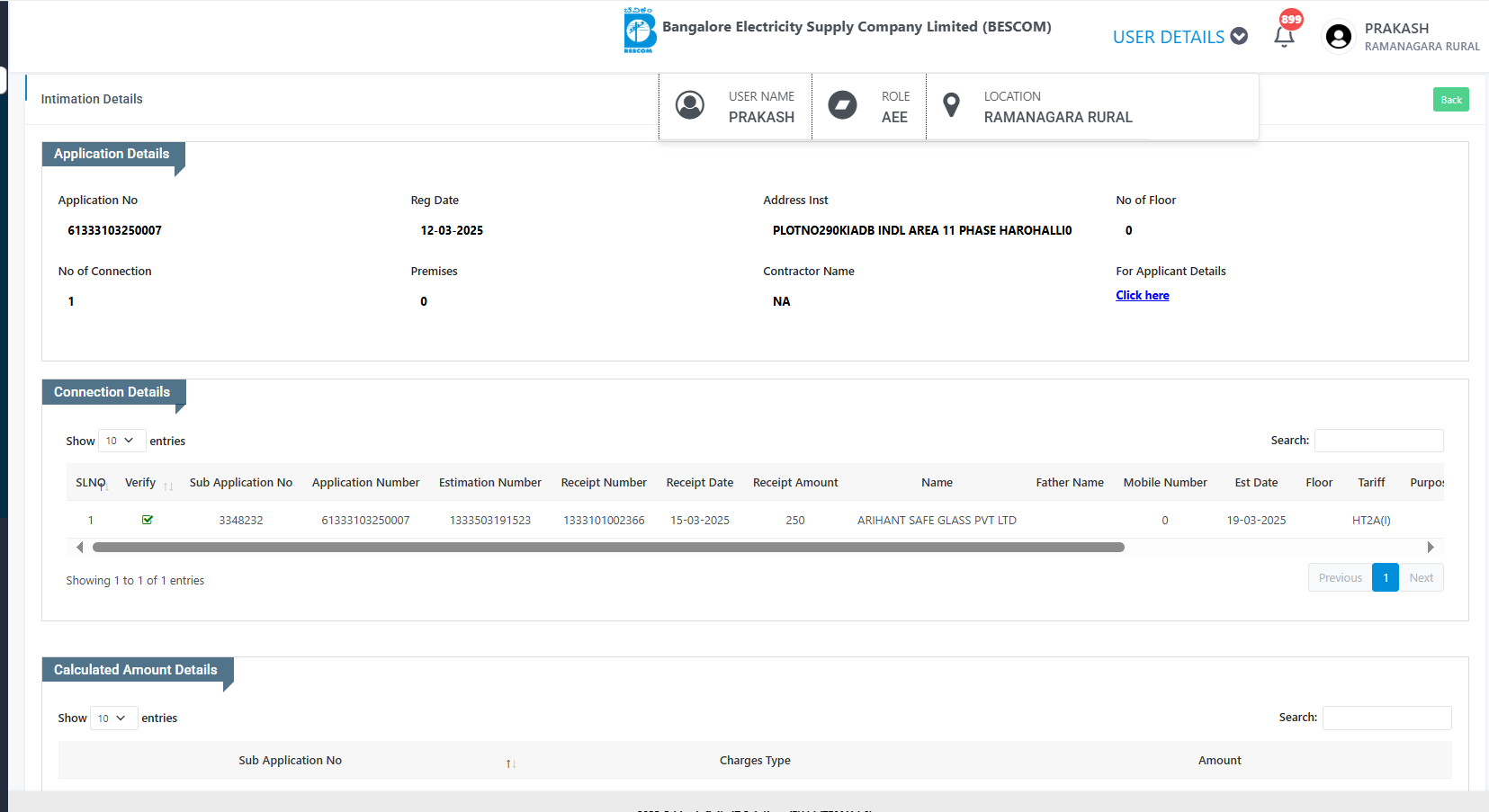Sort by the Verify column arrows

pyautogui.click(x=168, y=485)
